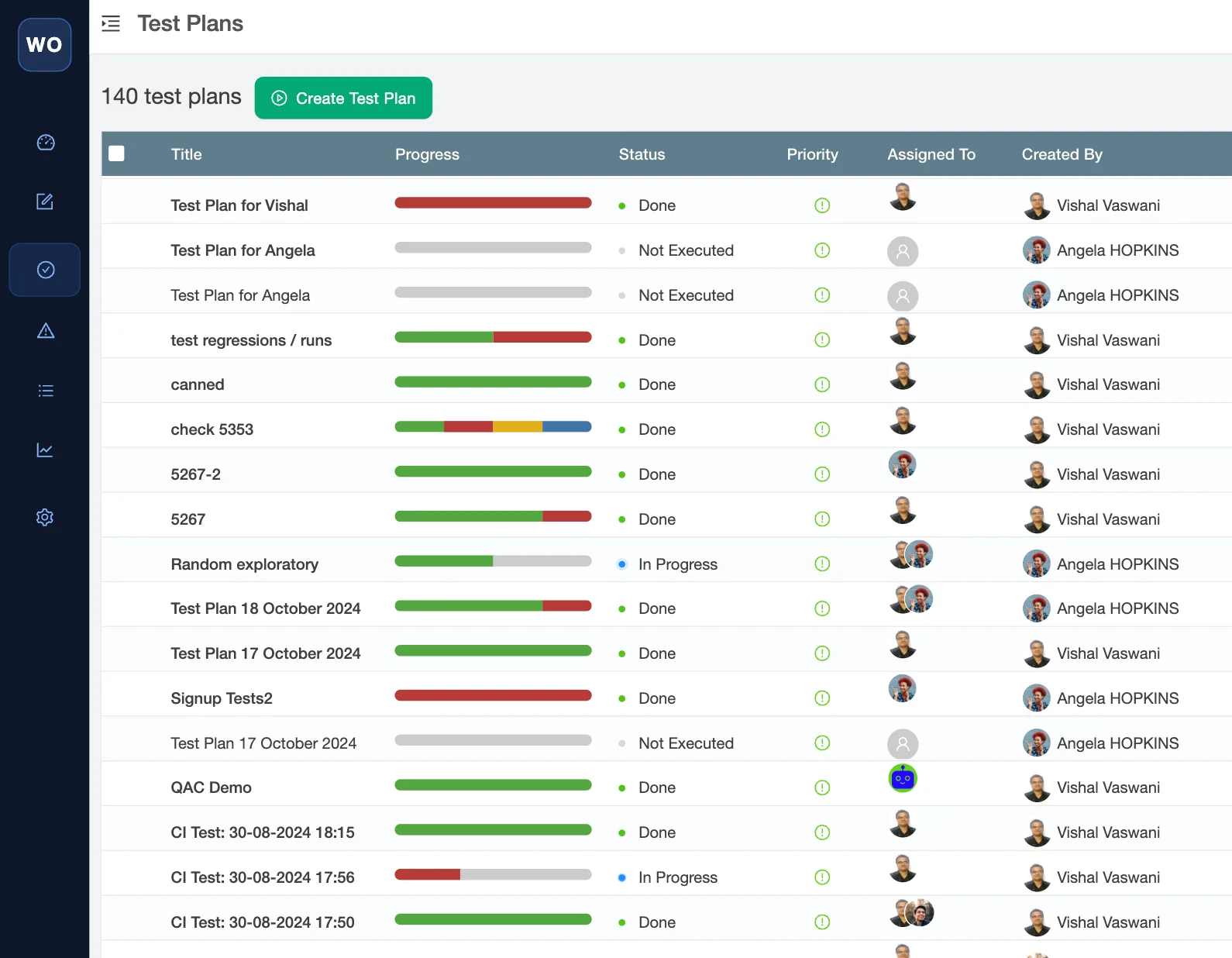Toggle the select-all checkbox in table header

(x=116, y=153)
